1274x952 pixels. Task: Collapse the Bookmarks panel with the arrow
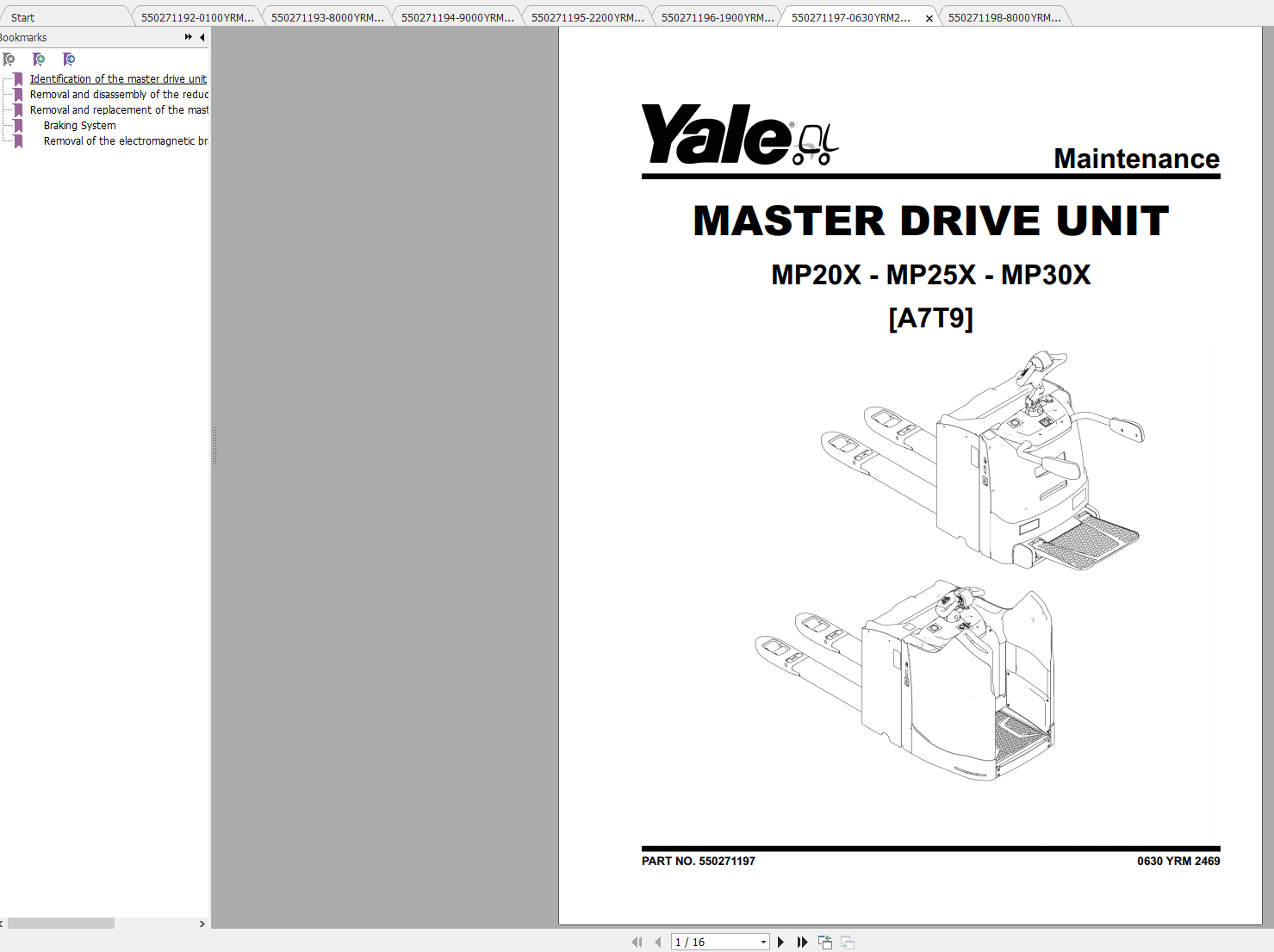(x=202, y=37)
